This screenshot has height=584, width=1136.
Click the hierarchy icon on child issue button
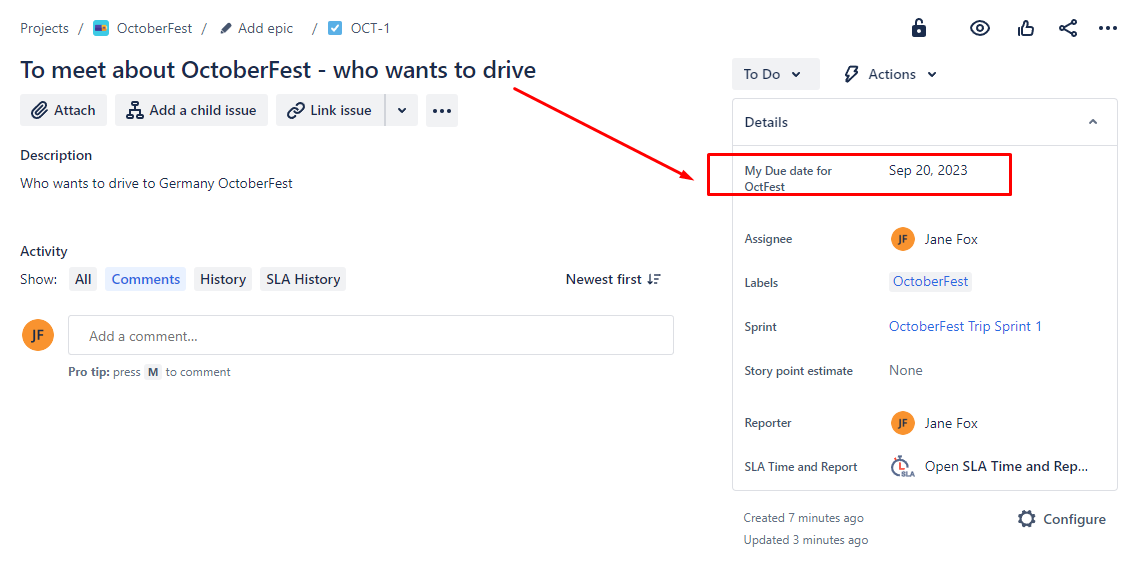(x=135, y=110)
